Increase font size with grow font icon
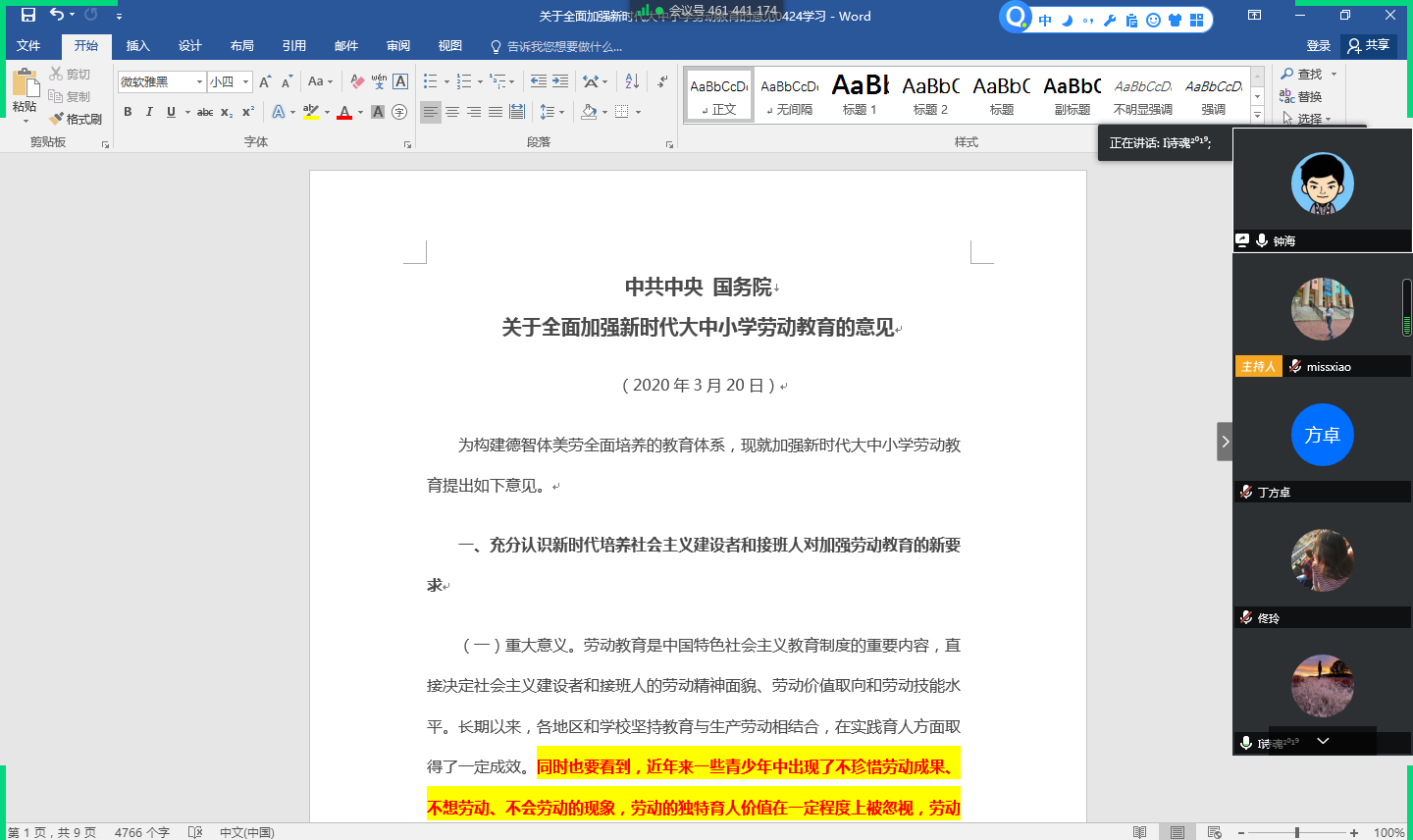This screenshot has width=1413, height=840. [x=265, y=81]
